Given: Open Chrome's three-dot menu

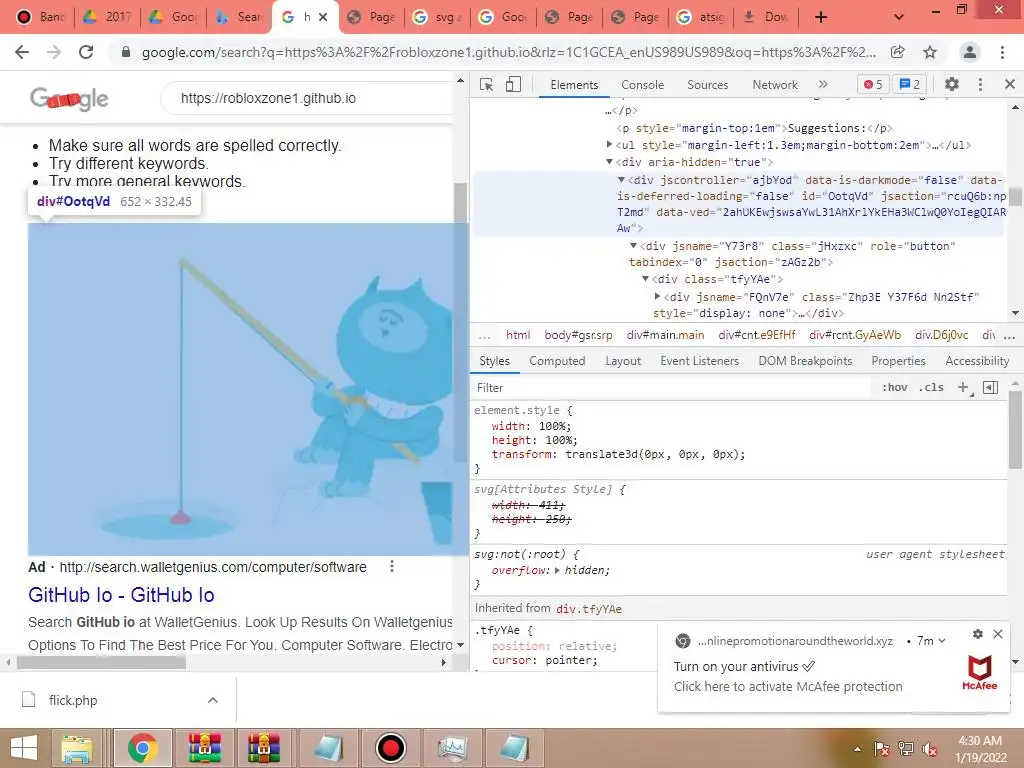Looking at the screenshot, I should pyautogui.click(x=1002, y=52).
